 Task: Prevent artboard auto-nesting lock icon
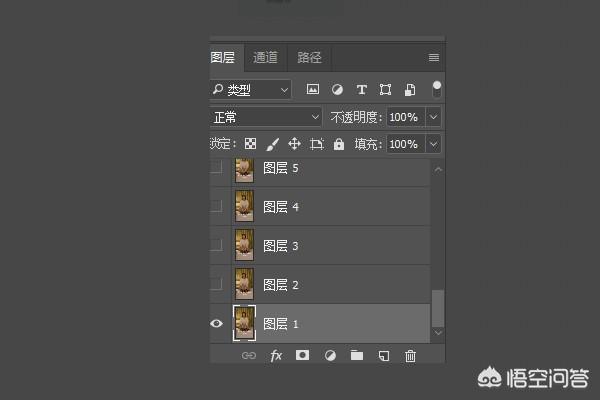(x=316, y=144)
